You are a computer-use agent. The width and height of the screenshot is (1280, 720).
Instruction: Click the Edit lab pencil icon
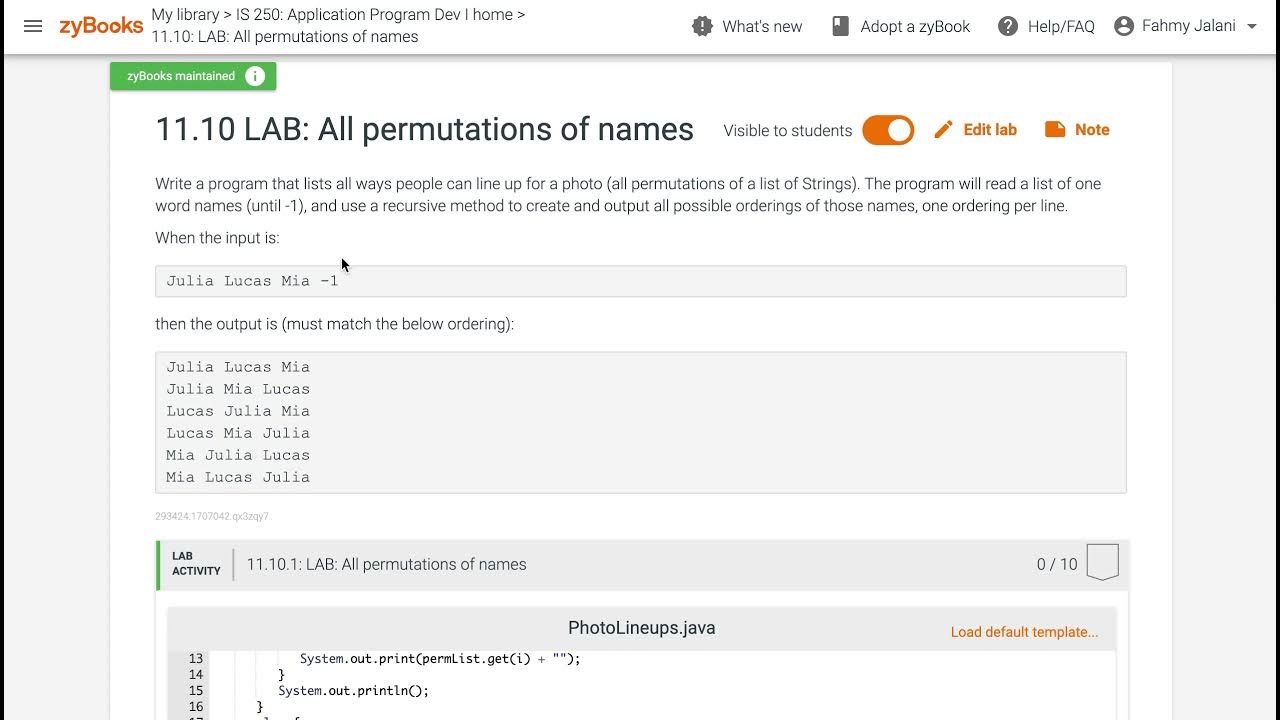[x=943, y=130]
